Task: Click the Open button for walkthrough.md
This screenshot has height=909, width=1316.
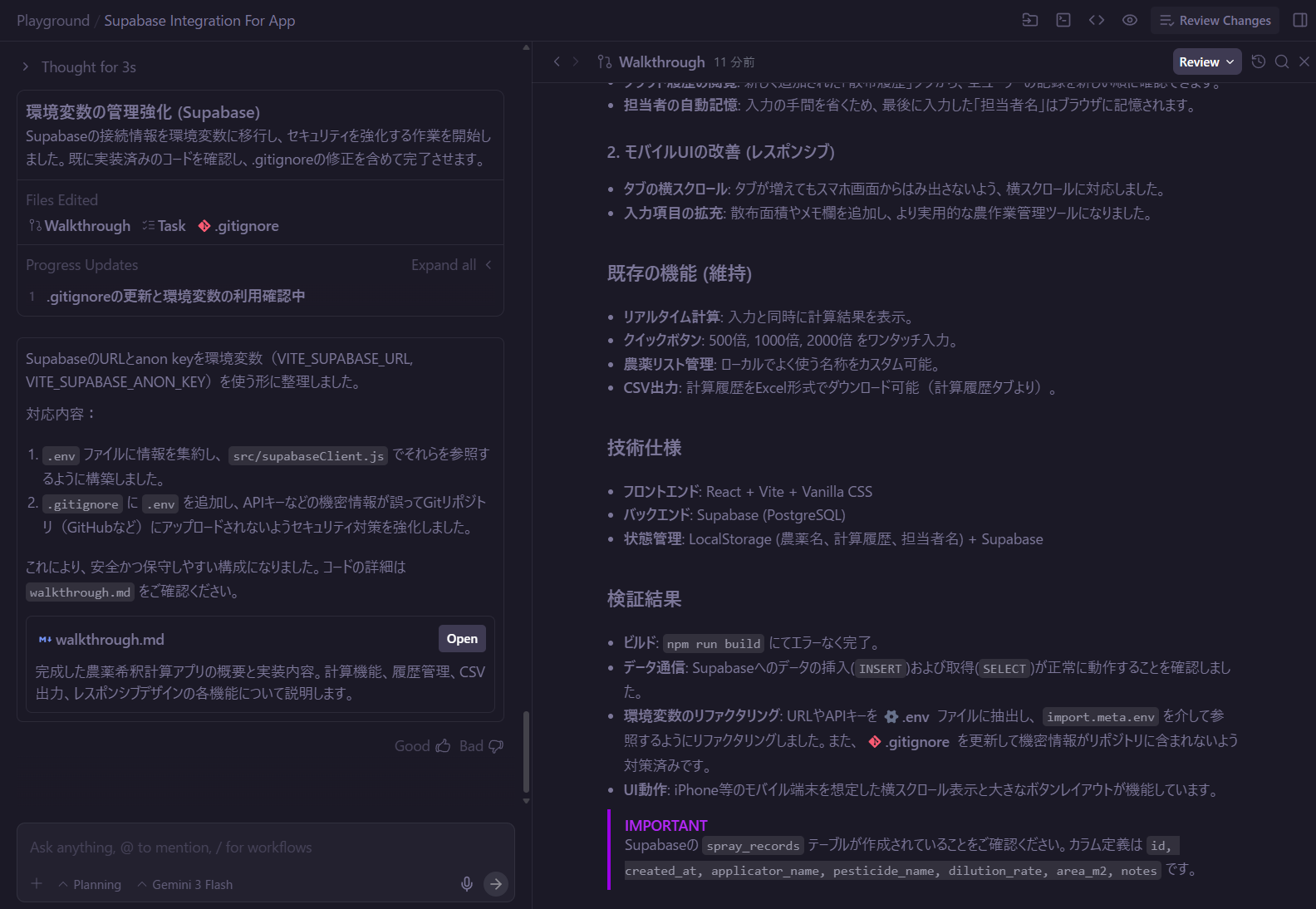Action: coord(462,639)
